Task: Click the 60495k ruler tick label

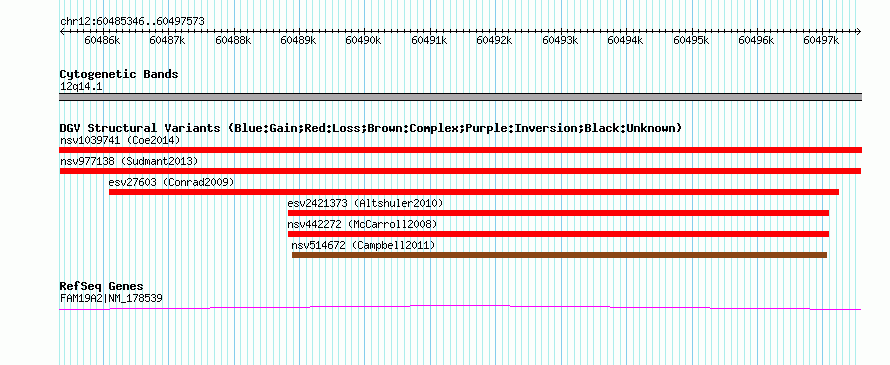Action: pos(691,40)
